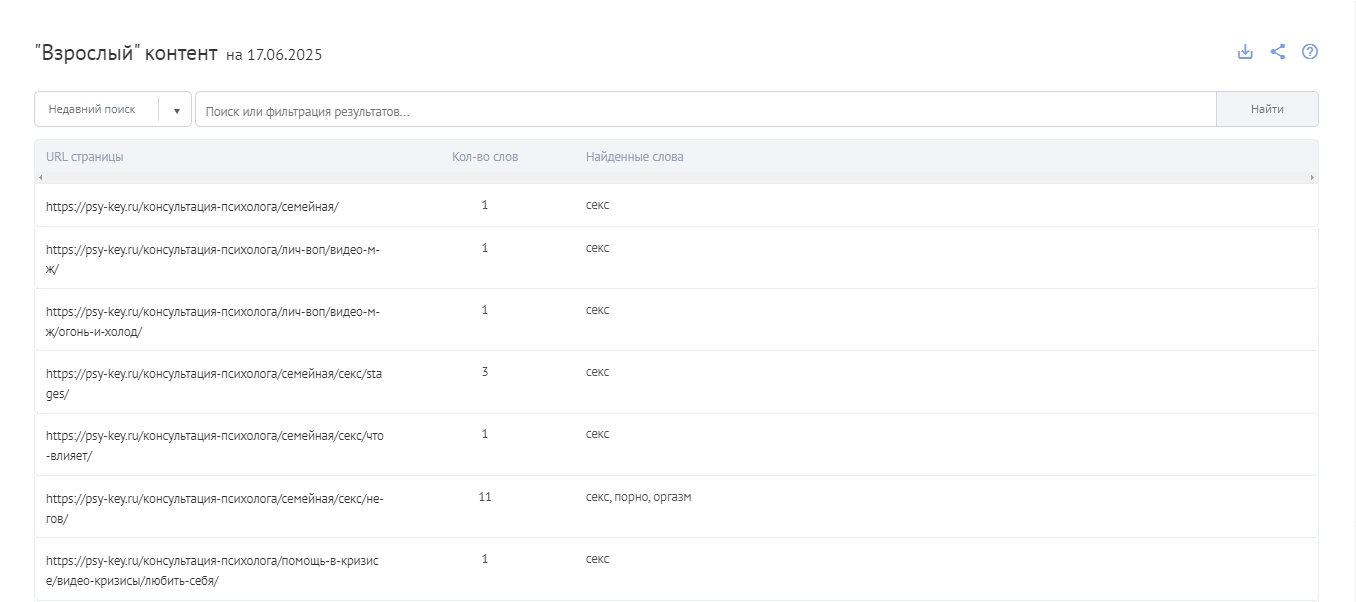The image size is (1356, 602).
Task: Open URL ending in видео-кризисы/любить-себя/
Action: coord(213,570)
